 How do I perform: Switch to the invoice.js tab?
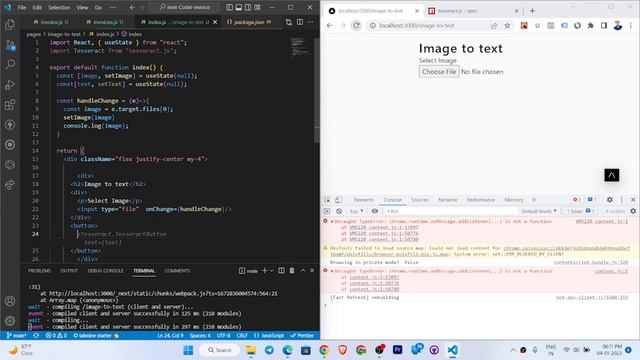51,22
